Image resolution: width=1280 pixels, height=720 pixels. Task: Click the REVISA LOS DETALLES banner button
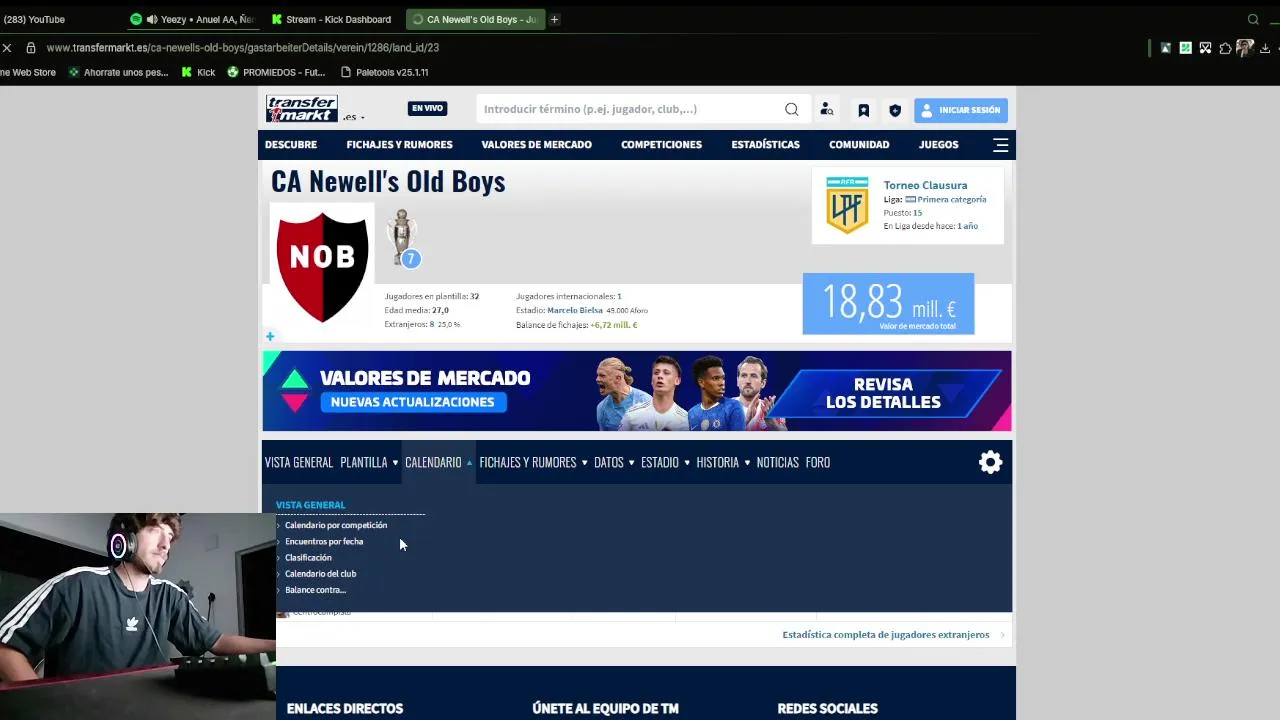pyautogui.click(x=883, y=393)
